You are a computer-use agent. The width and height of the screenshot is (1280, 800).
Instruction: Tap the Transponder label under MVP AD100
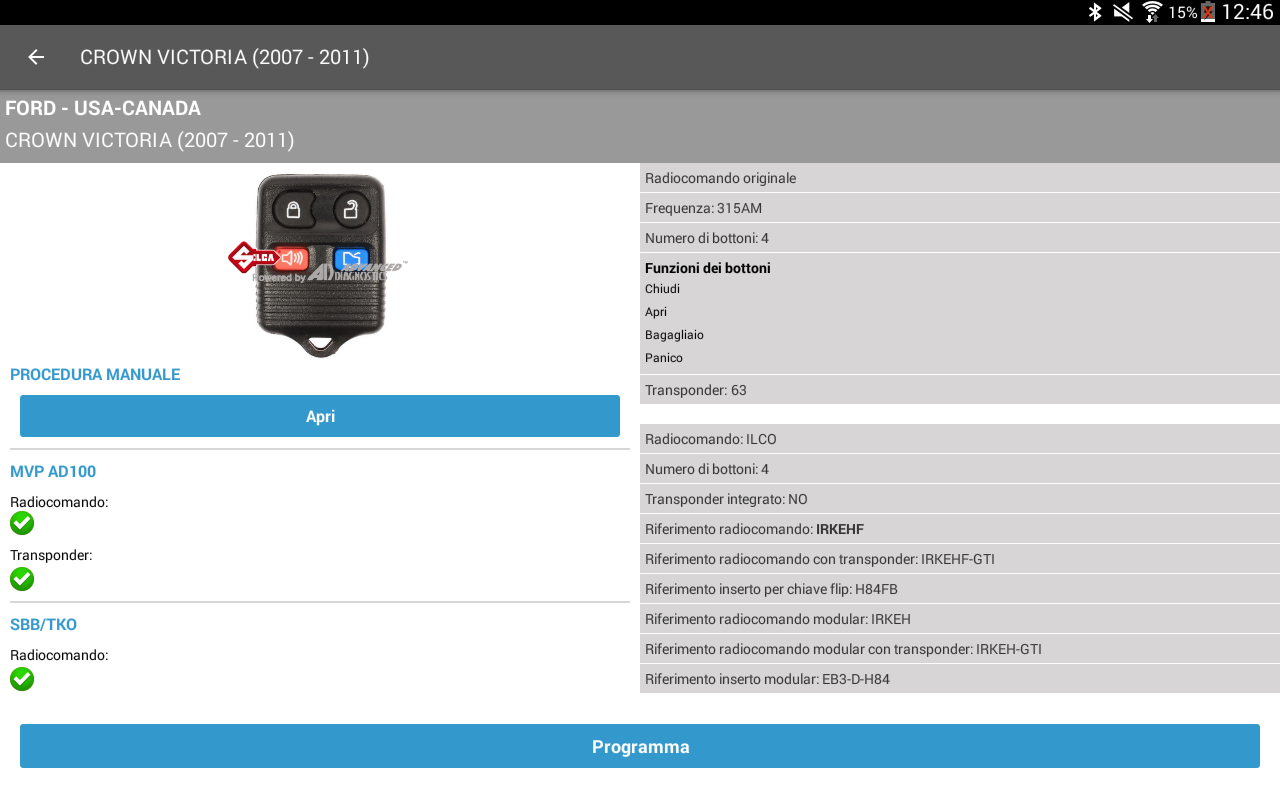[51, 555]
